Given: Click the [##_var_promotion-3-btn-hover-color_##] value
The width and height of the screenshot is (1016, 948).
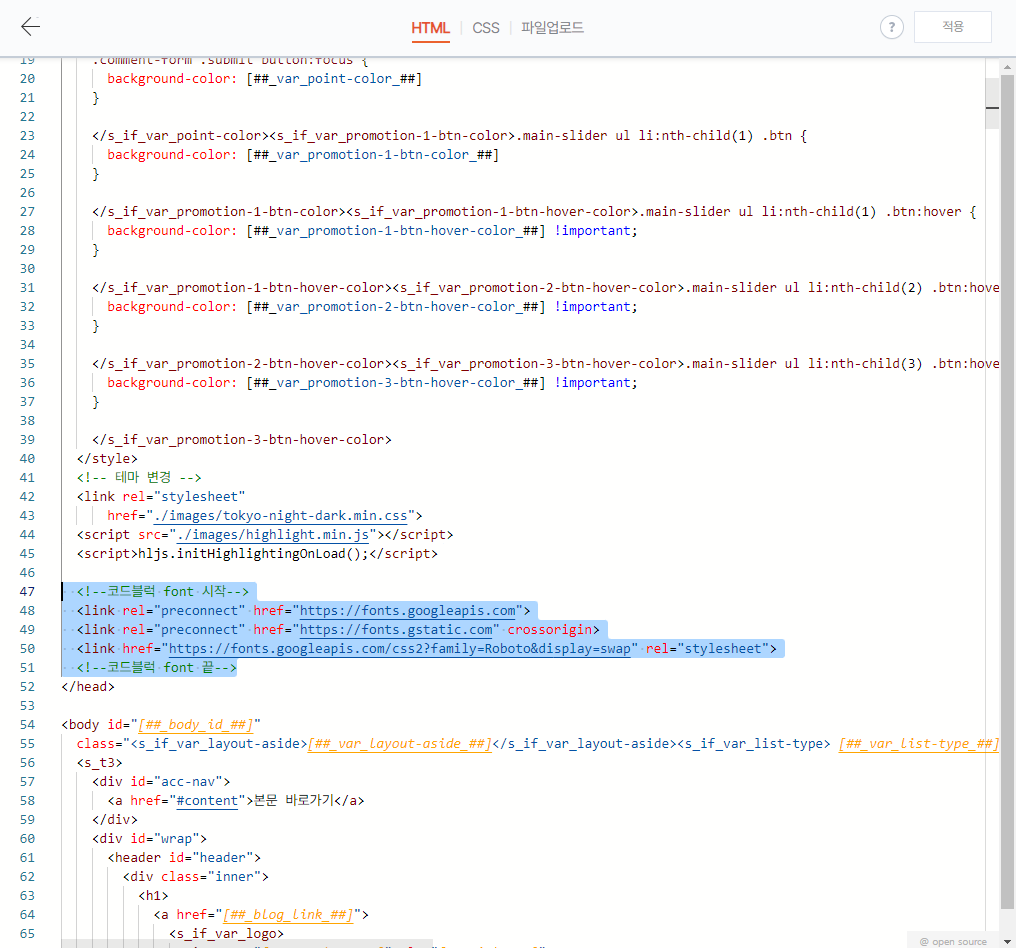Looking at the screenshot, I should 396,383.
